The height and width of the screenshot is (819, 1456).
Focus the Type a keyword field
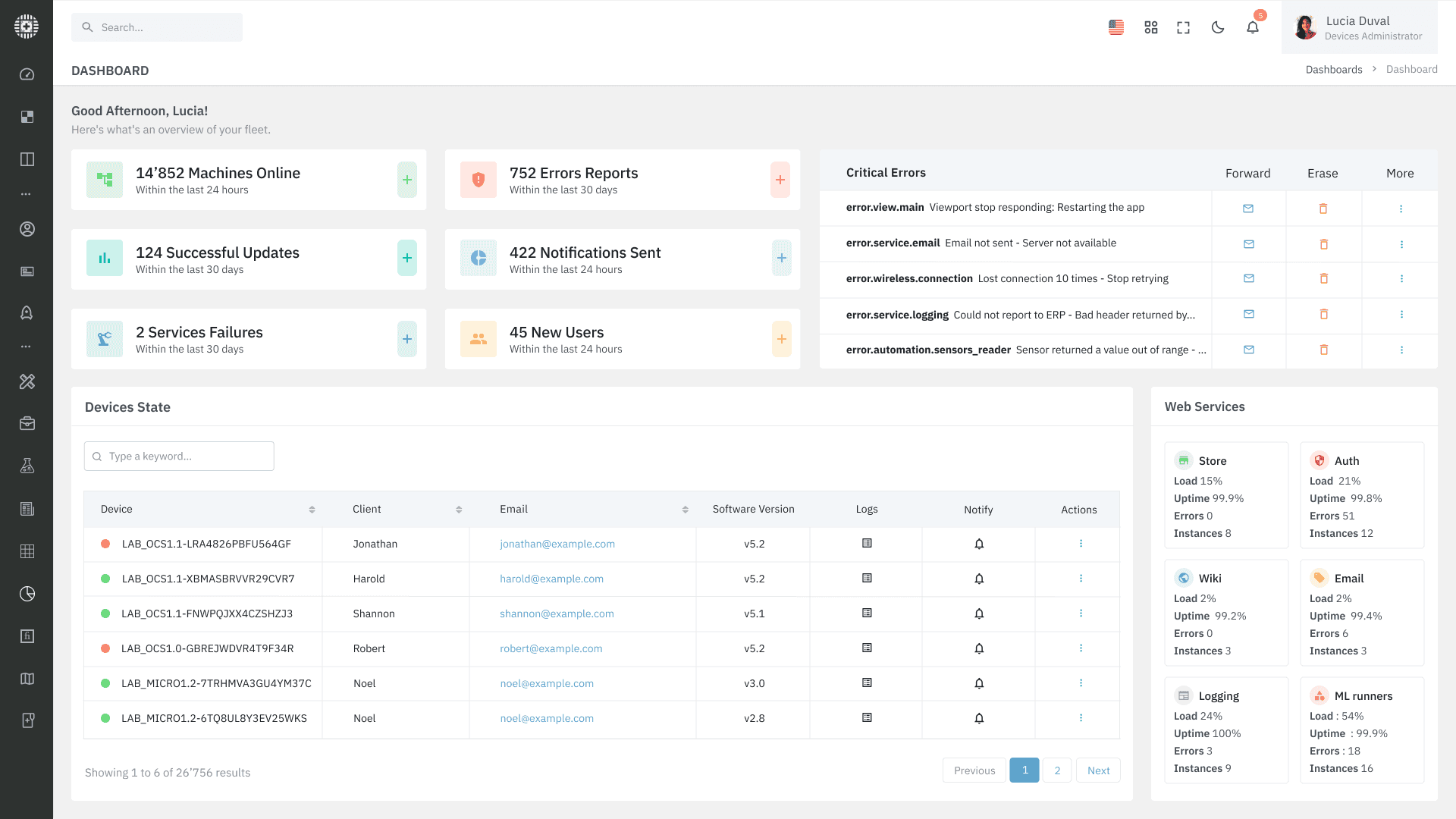(179, 457)
